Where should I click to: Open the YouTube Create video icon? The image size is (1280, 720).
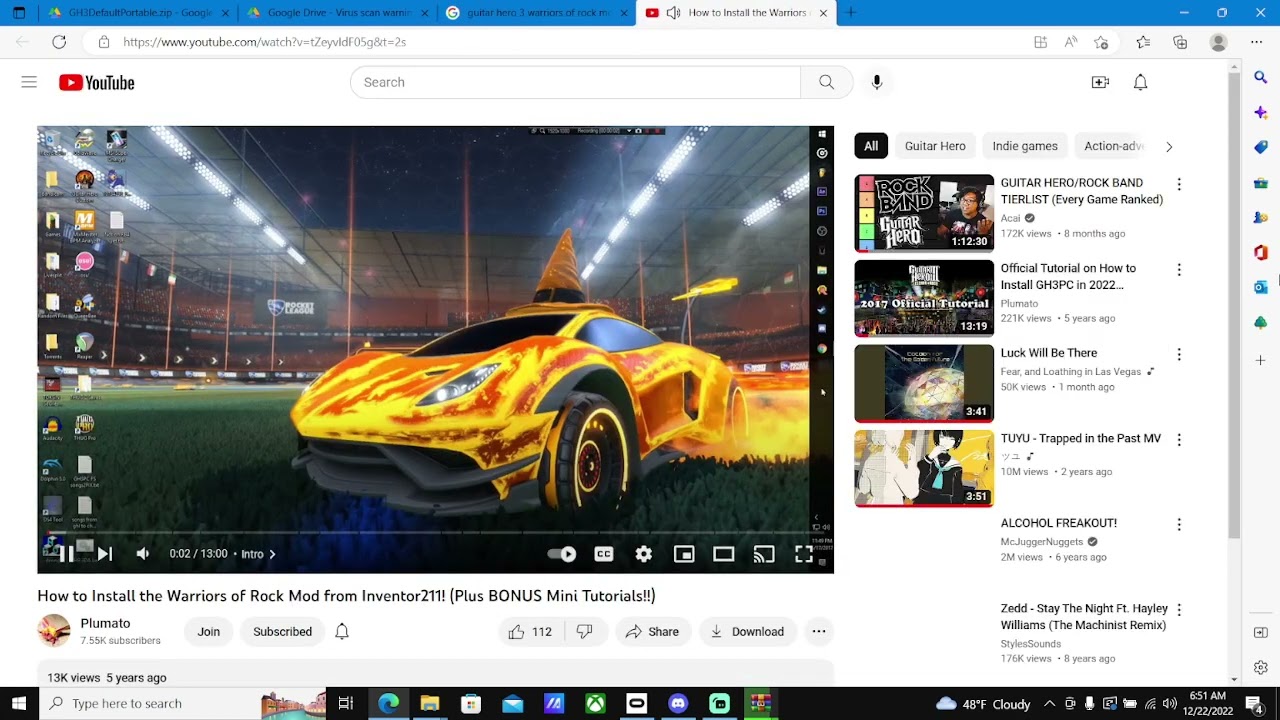(1100, 82)
